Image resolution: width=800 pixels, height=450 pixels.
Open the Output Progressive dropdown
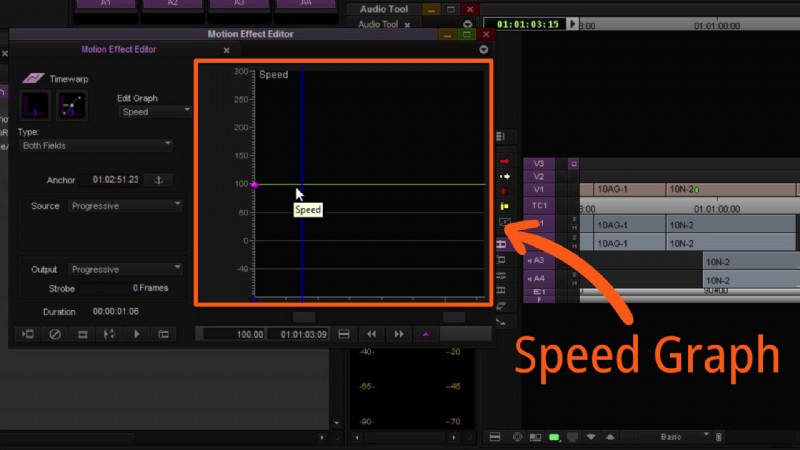126,269
